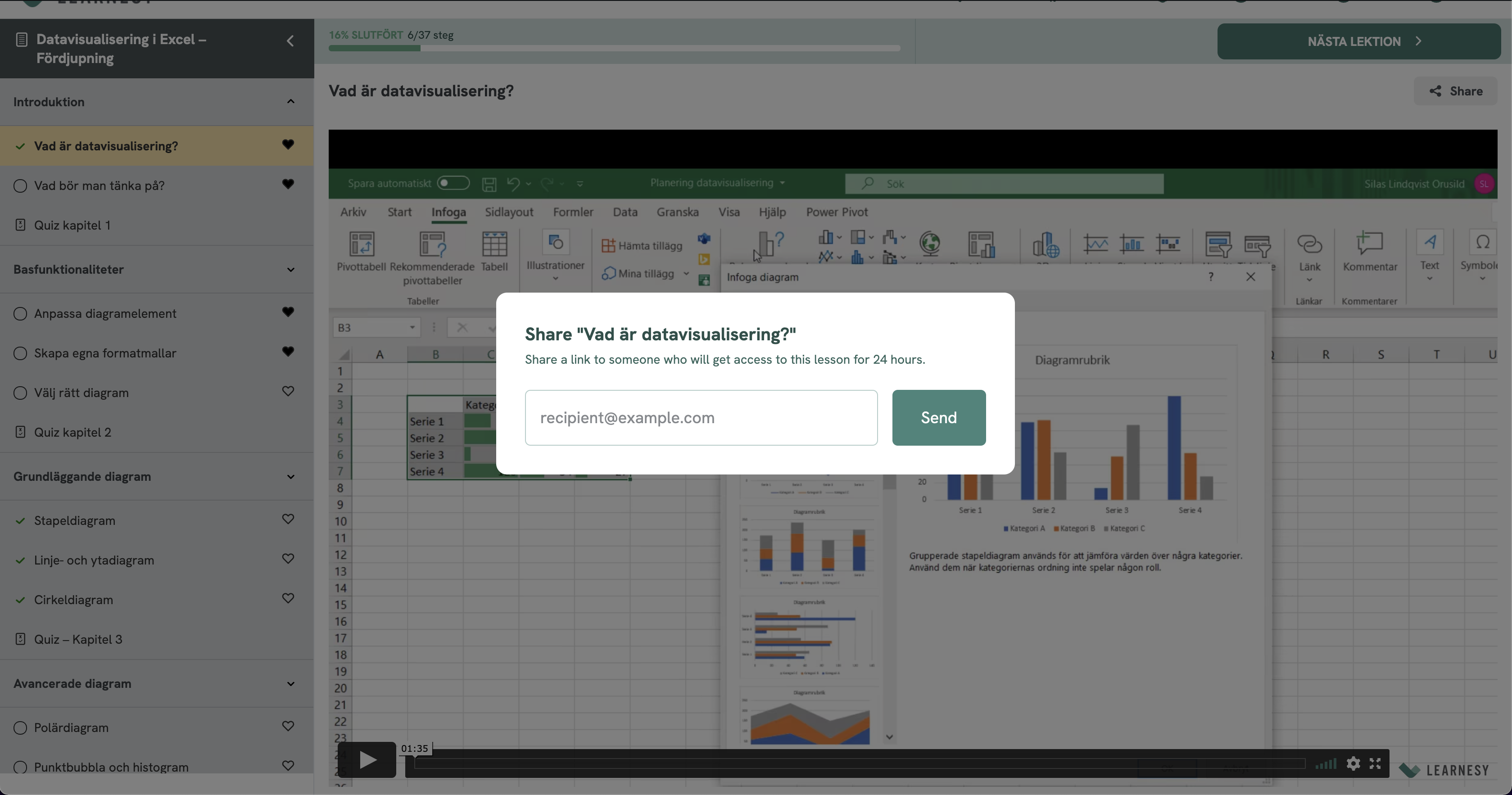Toggle favorite heart on Vad bör man tänka på?

tap(288, 184)
